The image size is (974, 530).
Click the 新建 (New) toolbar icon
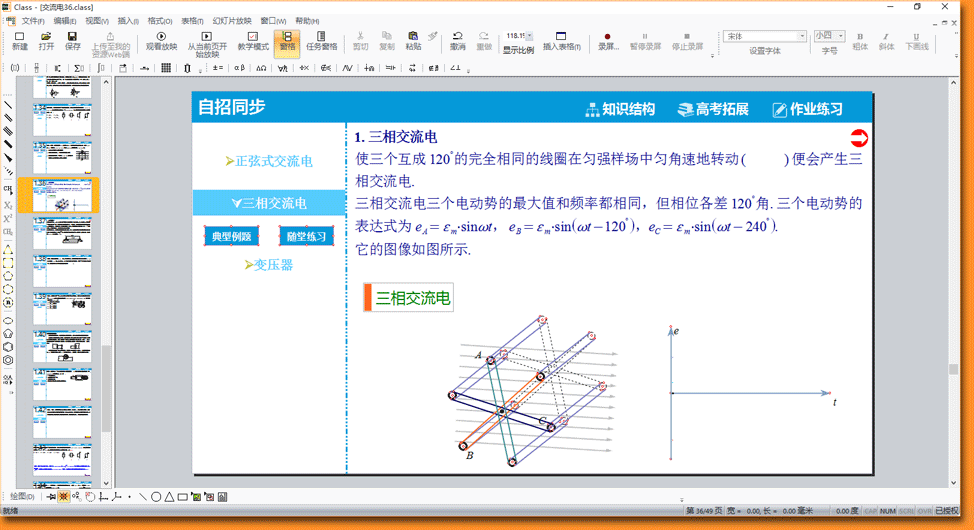pyautogui.click(x=20, y=41)
